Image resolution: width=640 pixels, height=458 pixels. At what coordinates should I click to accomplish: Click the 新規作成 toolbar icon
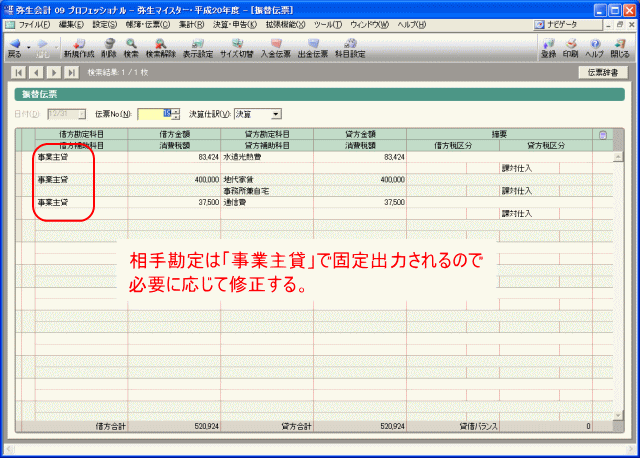(x=79, y=48)
